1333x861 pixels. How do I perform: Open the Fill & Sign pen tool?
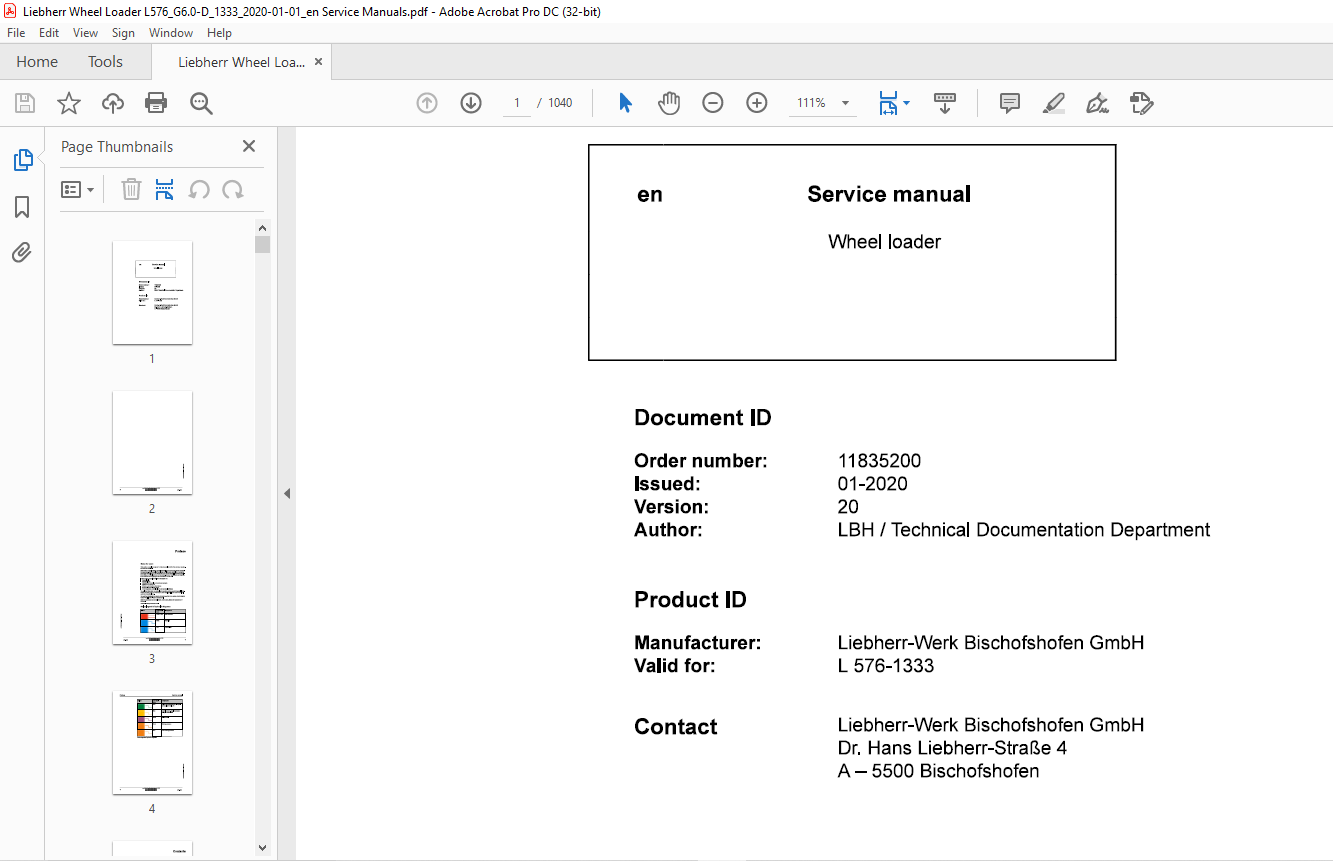1097,103
